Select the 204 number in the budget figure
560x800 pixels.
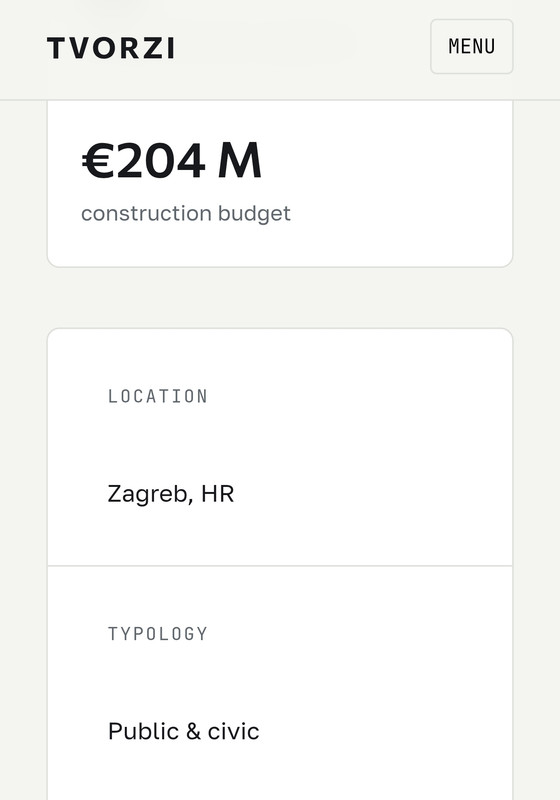click(162, 161)
